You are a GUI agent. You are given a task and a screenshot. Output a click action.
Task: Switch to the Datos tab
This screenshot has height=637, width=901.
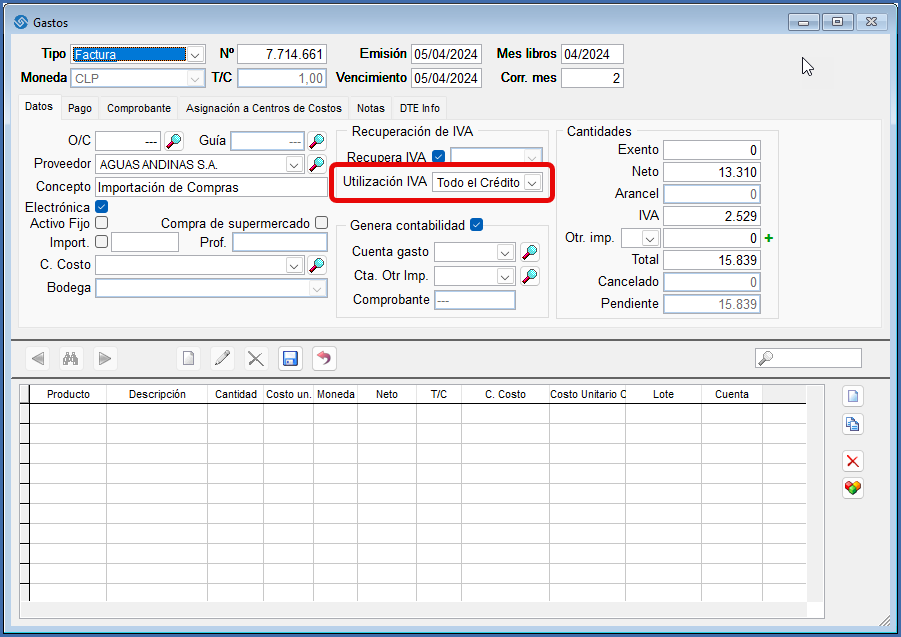tap(39, 106)
